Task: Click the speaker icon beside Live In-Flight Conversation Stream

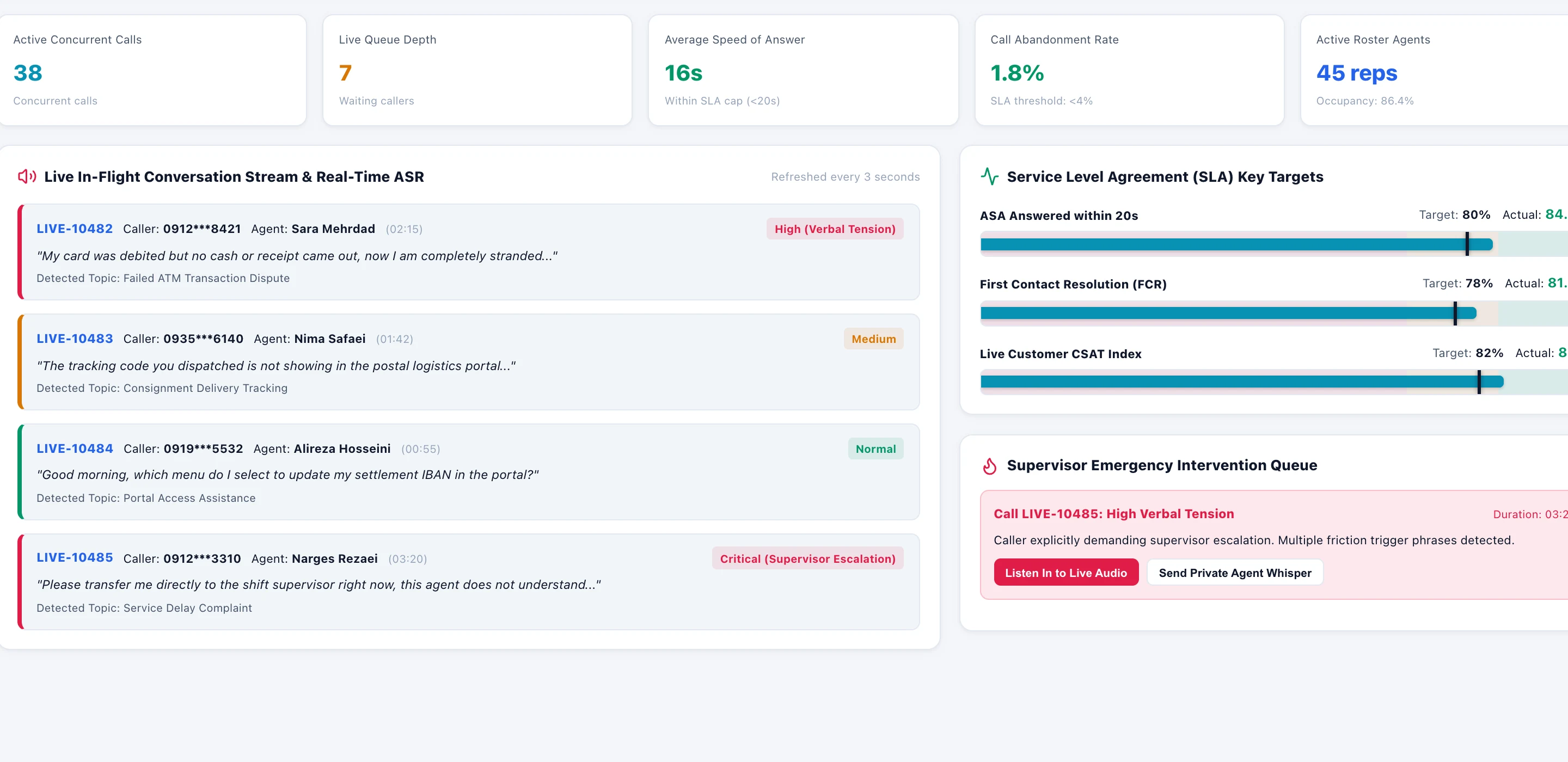Action: point(27,176)
